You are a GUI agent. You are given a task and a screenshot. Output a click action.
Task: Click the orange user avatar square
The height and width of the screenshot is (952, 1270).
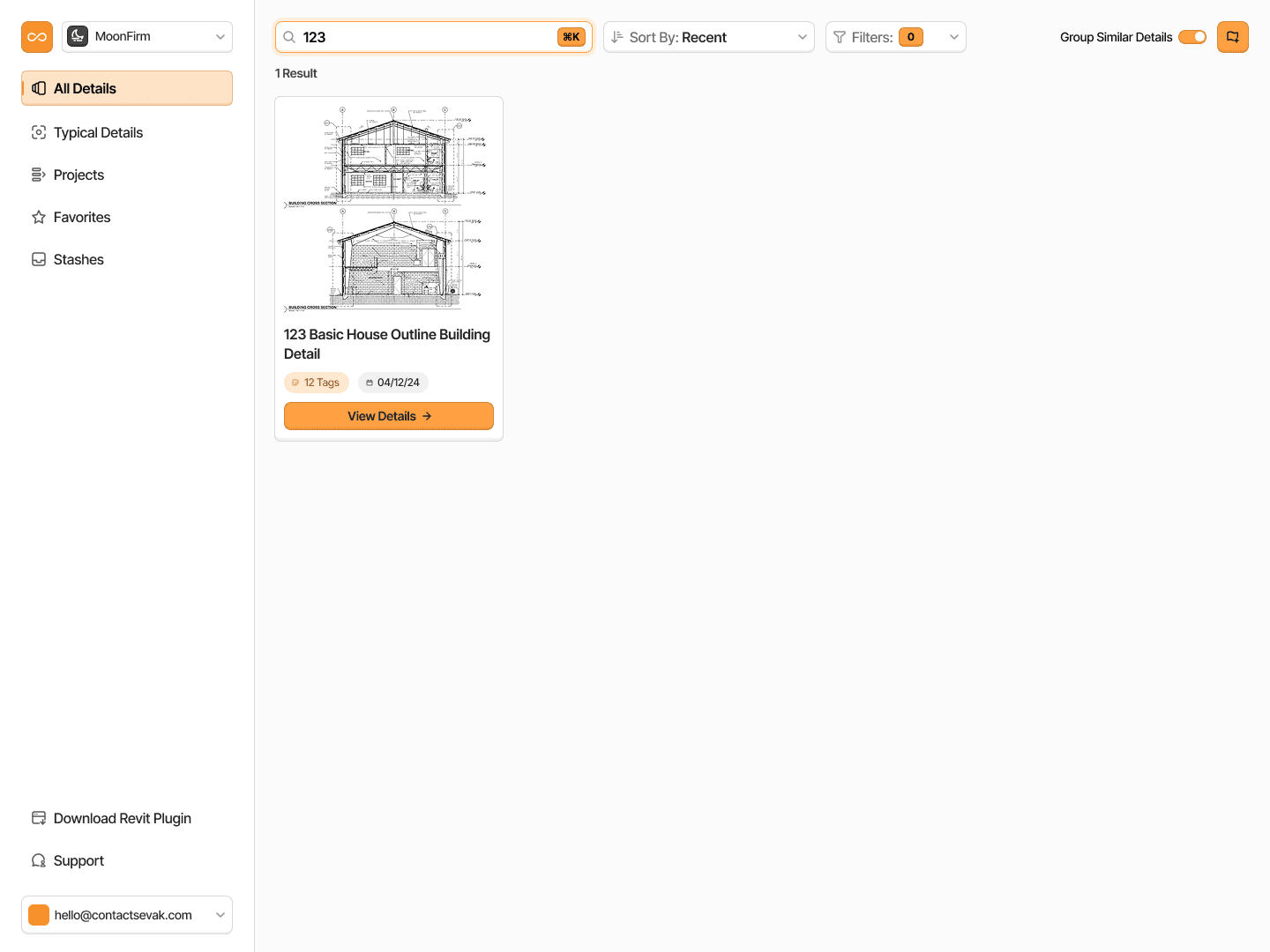click(x=39, y=915)
